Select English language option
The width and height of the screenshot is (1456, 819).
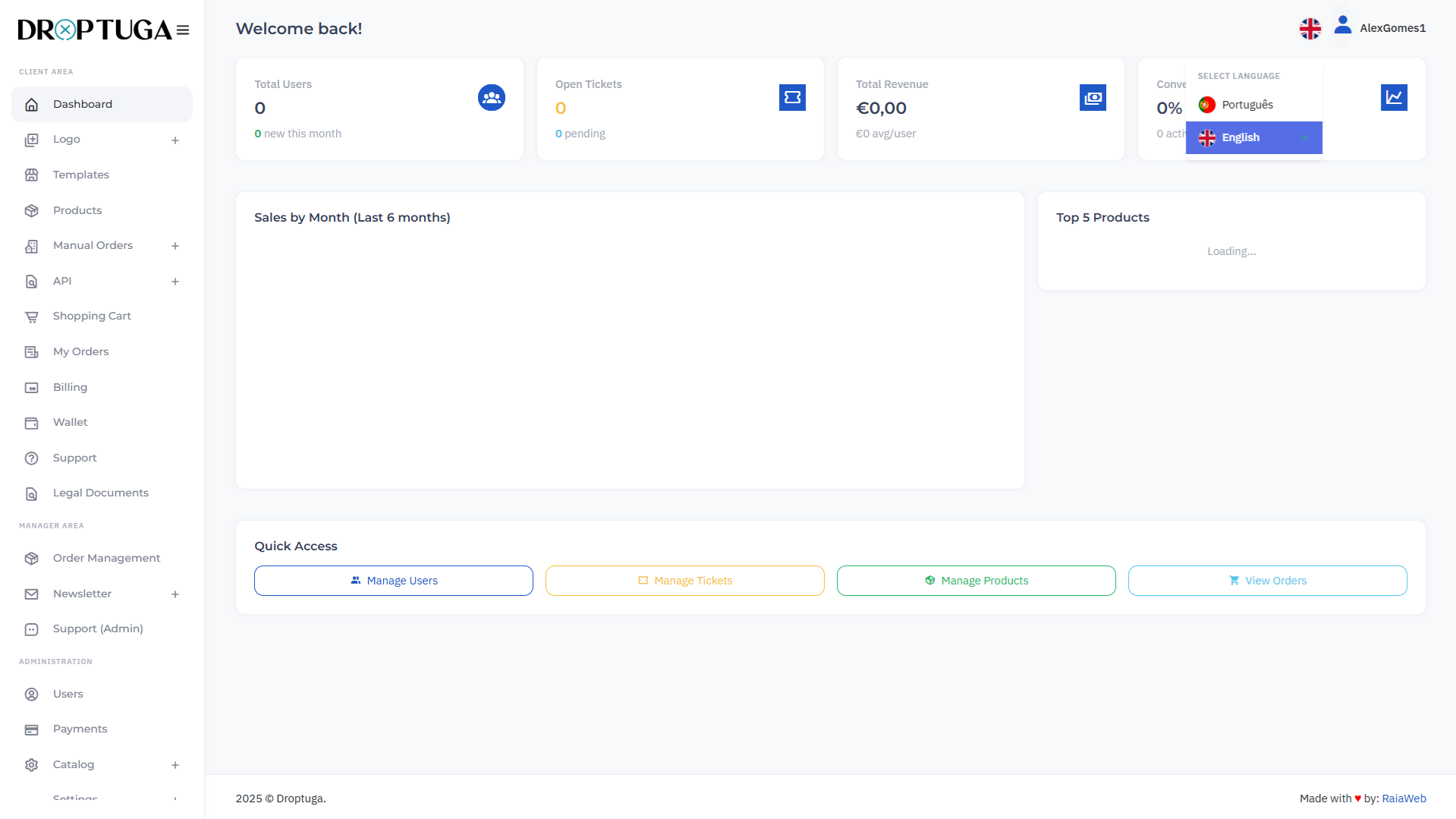click(1253, 137)
